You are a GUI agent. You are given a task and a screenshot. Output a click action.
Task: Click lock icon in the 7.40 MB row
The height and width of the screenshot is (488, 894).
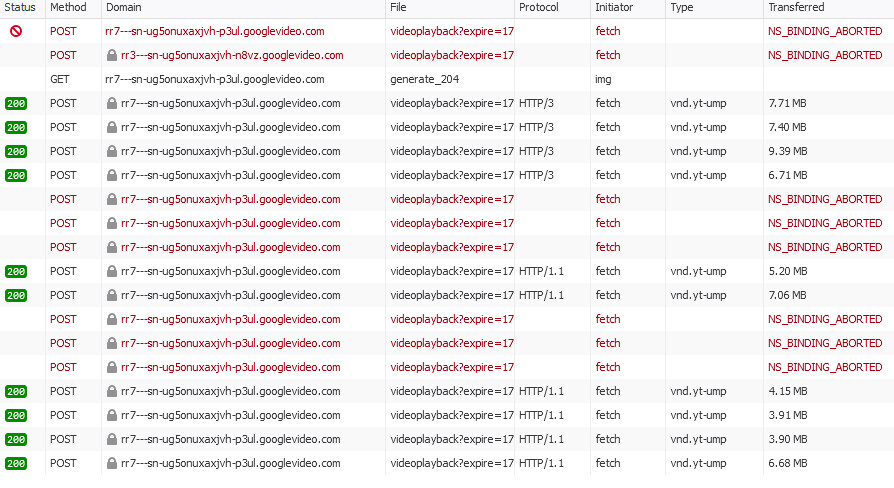click(112, 127)
